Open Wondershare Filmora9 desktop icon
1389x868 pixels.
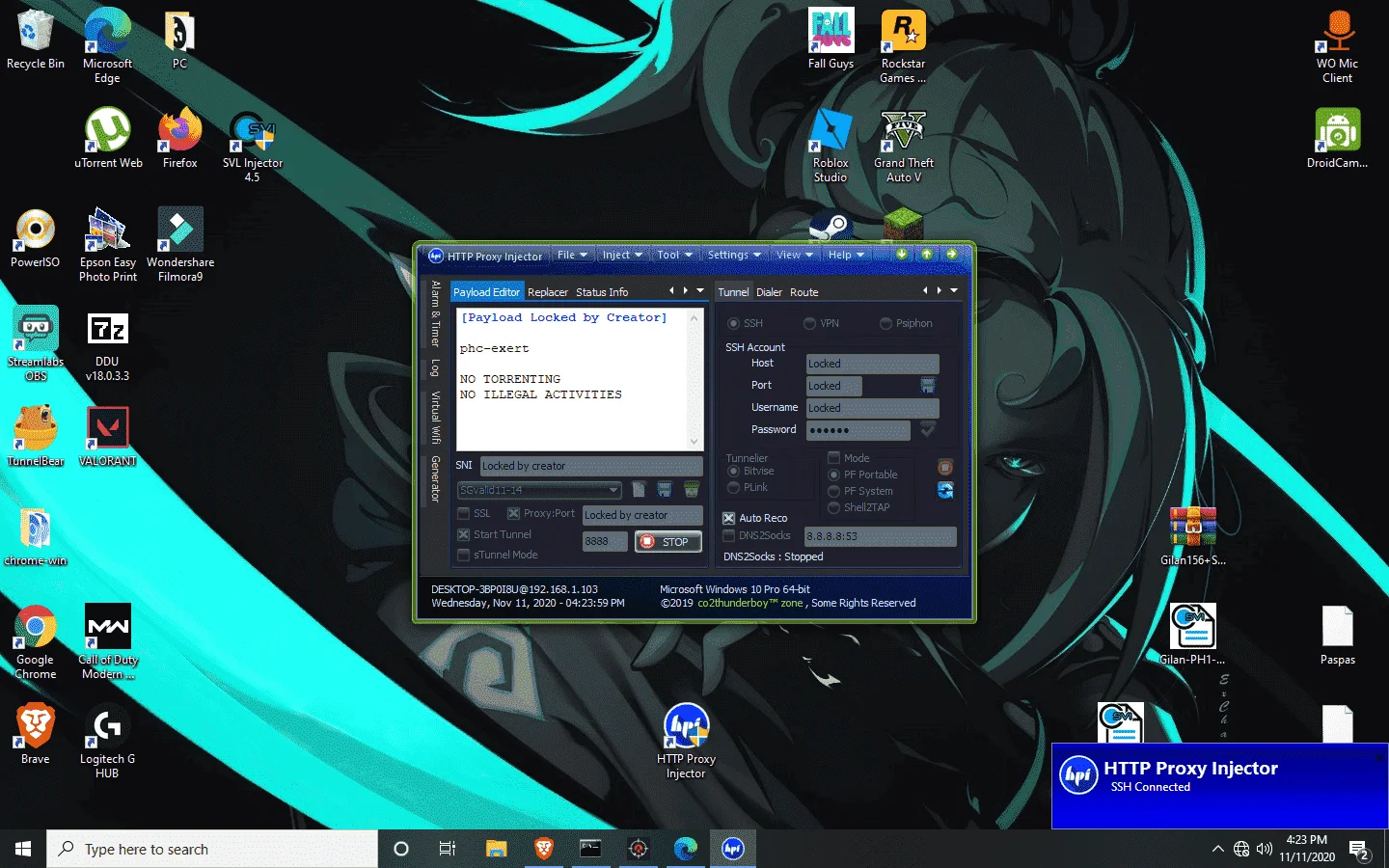[x=180, y=245]
